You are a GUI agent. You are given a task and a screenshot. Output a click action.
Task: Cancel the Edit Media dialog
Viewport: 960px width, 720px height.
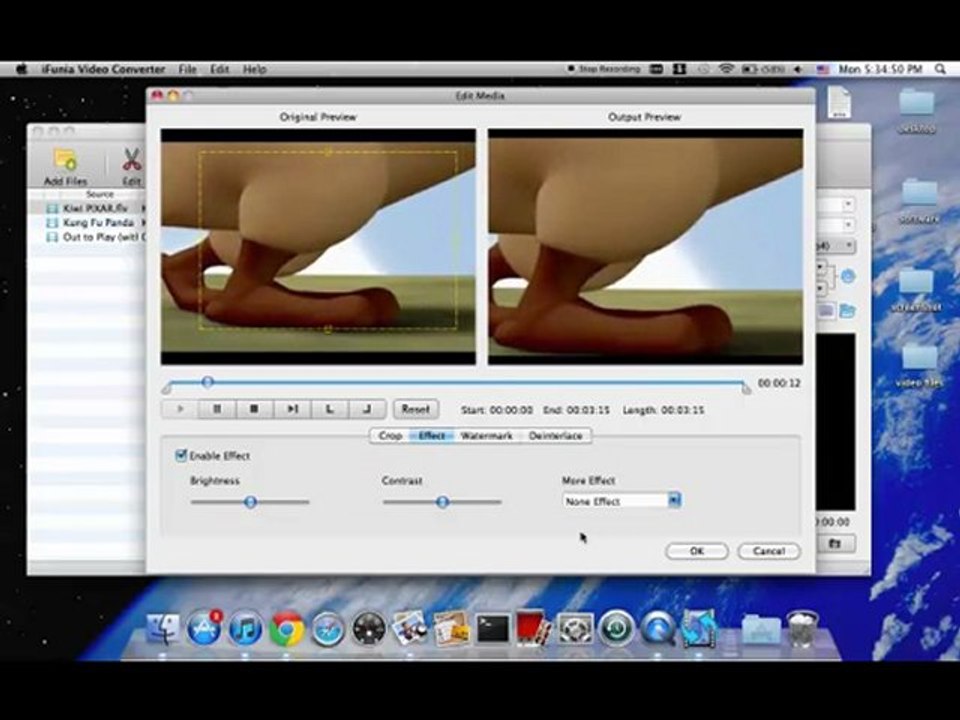(769, 551)
